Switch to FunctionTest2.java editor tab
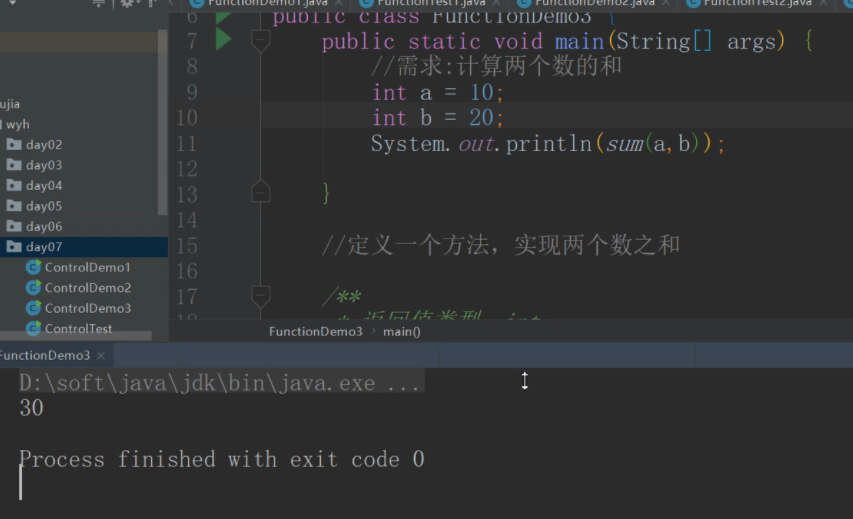The width and height of the screenshot is (853, 519). (757, 3)
